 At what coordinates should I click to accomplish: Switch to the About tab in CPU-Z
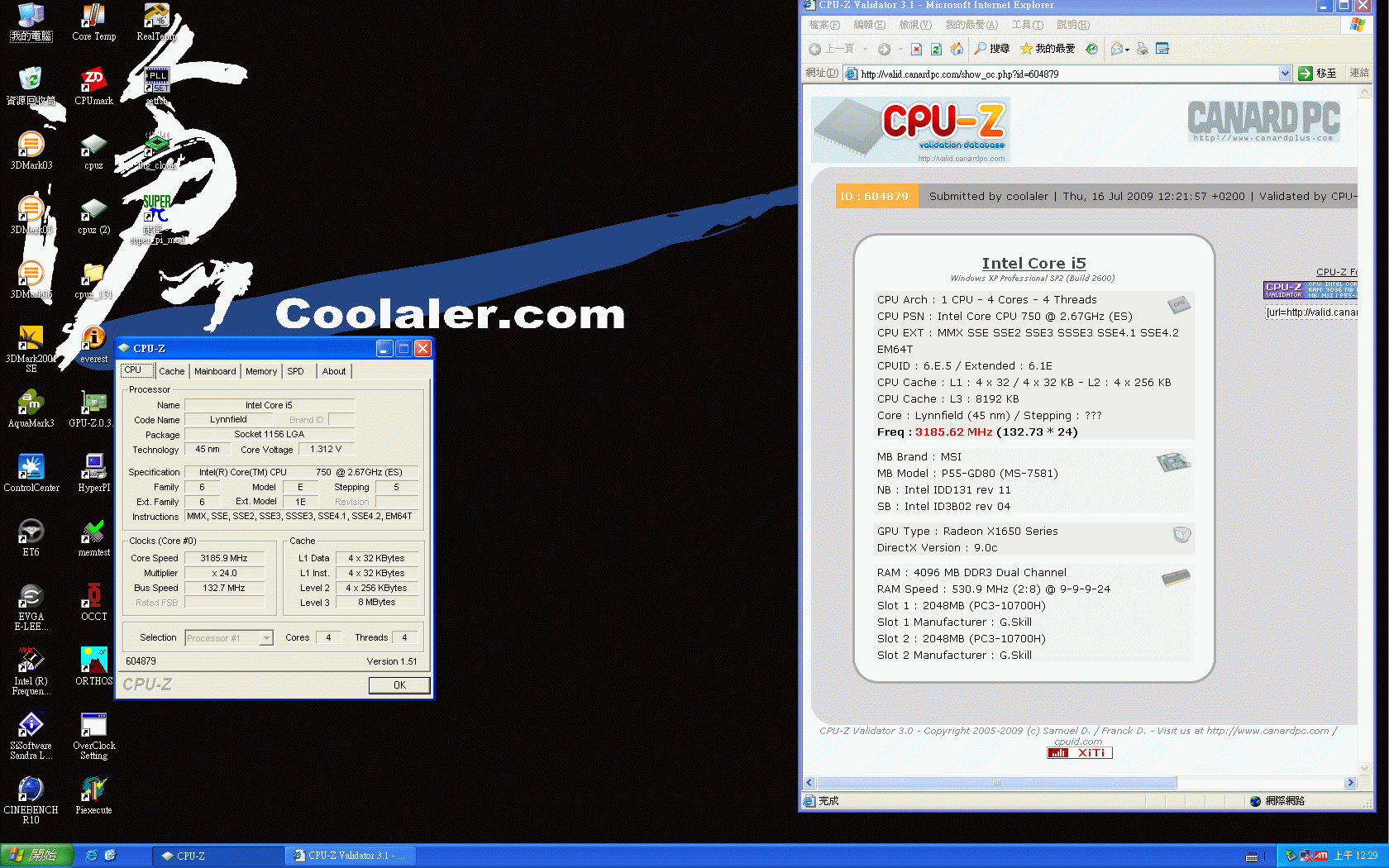click(334, 371)
